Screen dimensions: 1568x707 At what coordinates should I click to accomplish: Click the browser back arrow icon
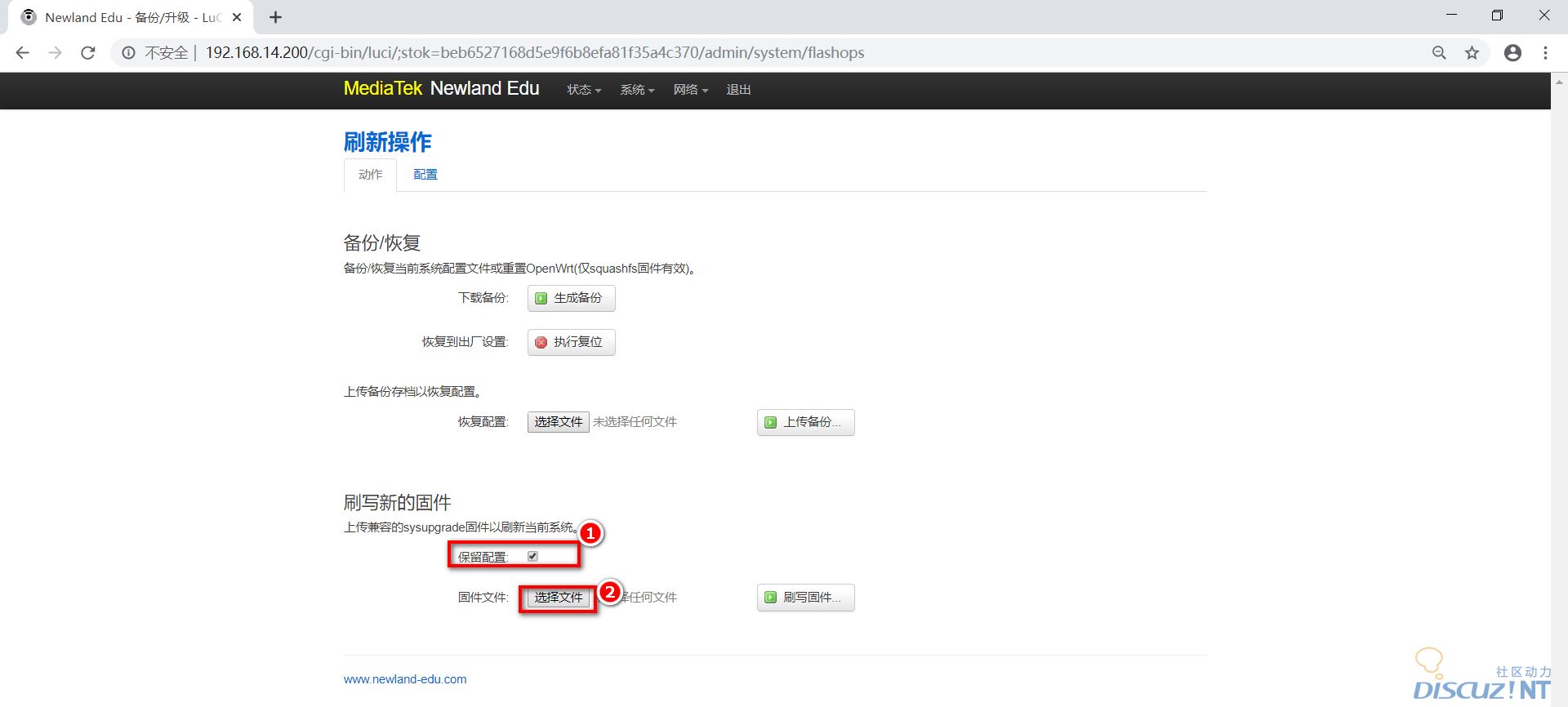[22, 53]
